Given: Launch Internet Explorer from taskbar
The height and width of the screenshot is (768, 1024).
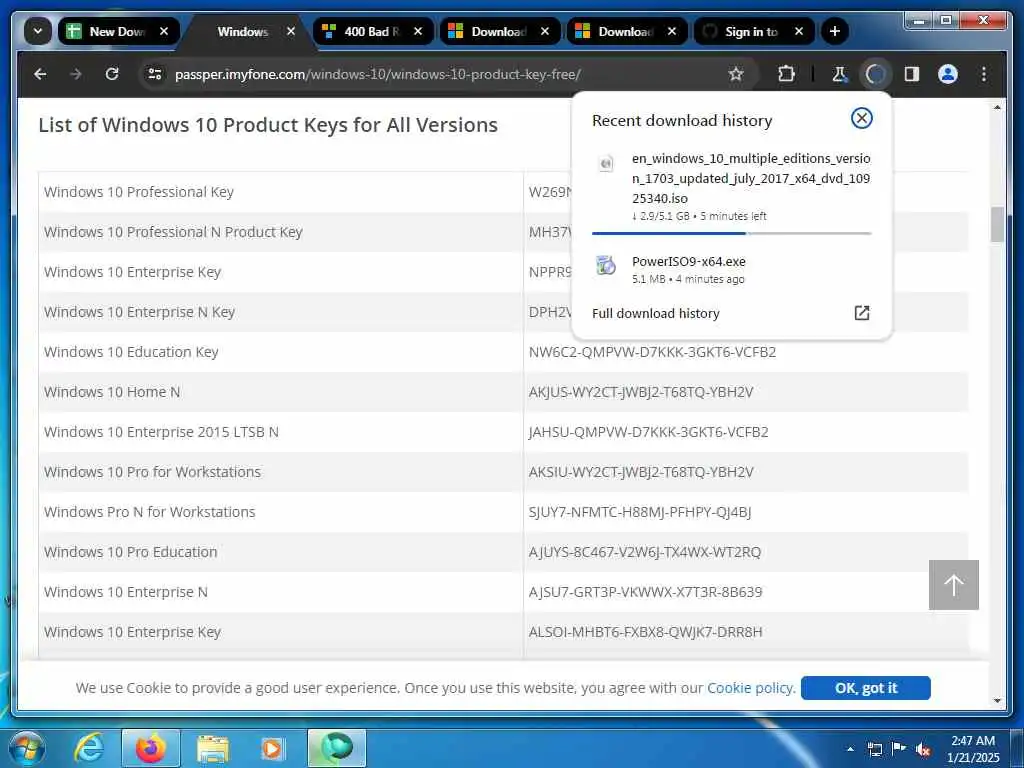Looking at the screenshot, I should [88, 748].
